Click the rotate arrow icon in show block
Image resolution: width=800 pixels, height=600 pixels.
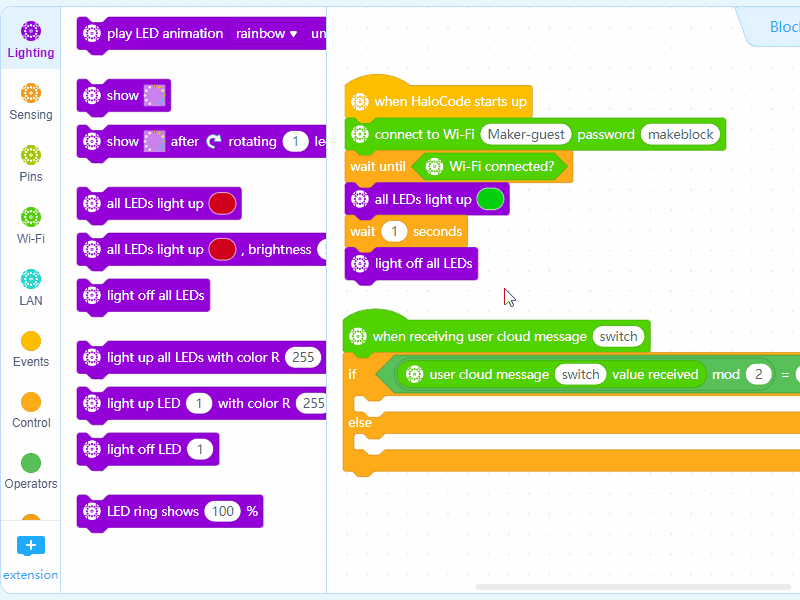[214, 141]
